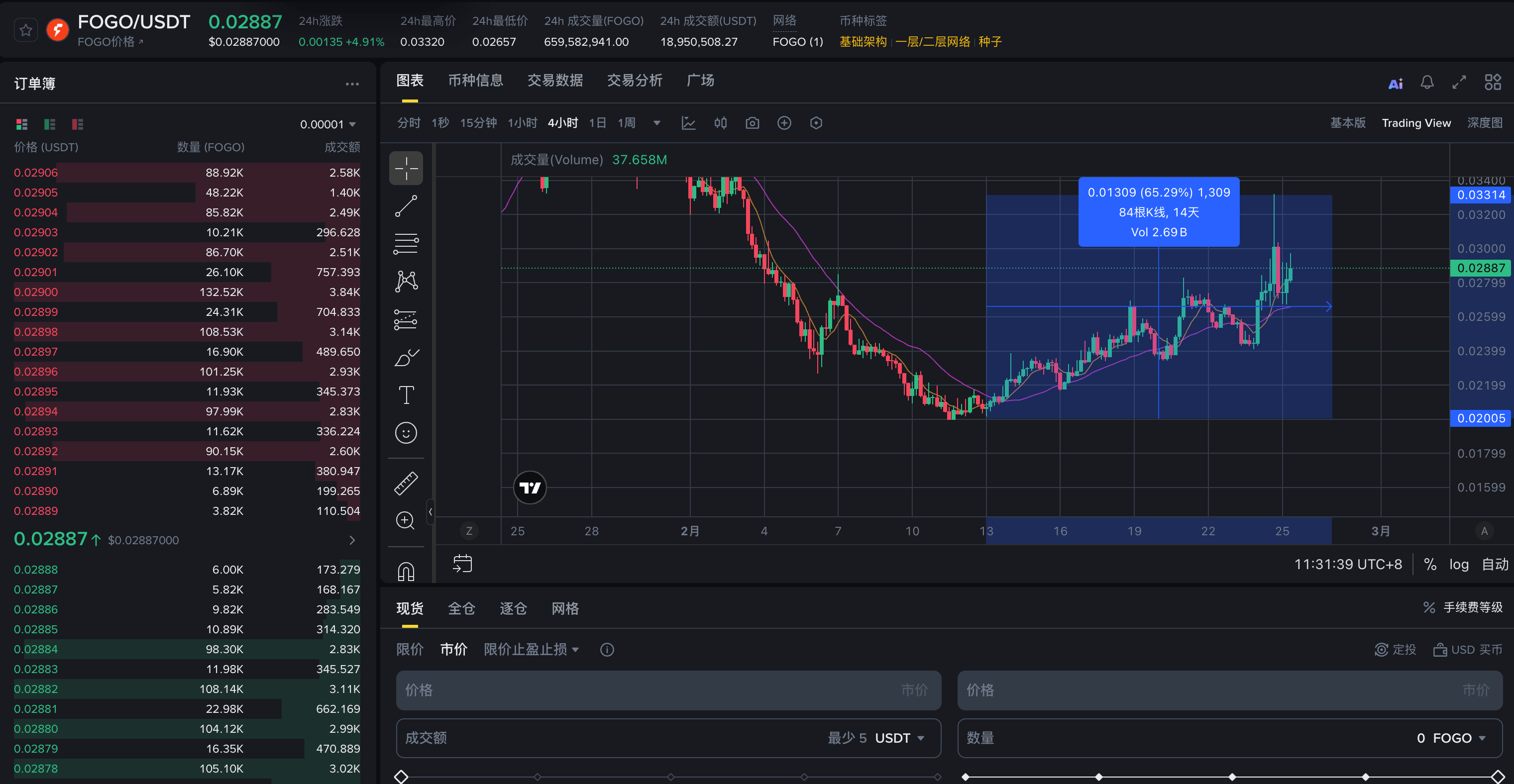Open the go-to-date calendar icon
1514x784 pixels.
[462, 564]
